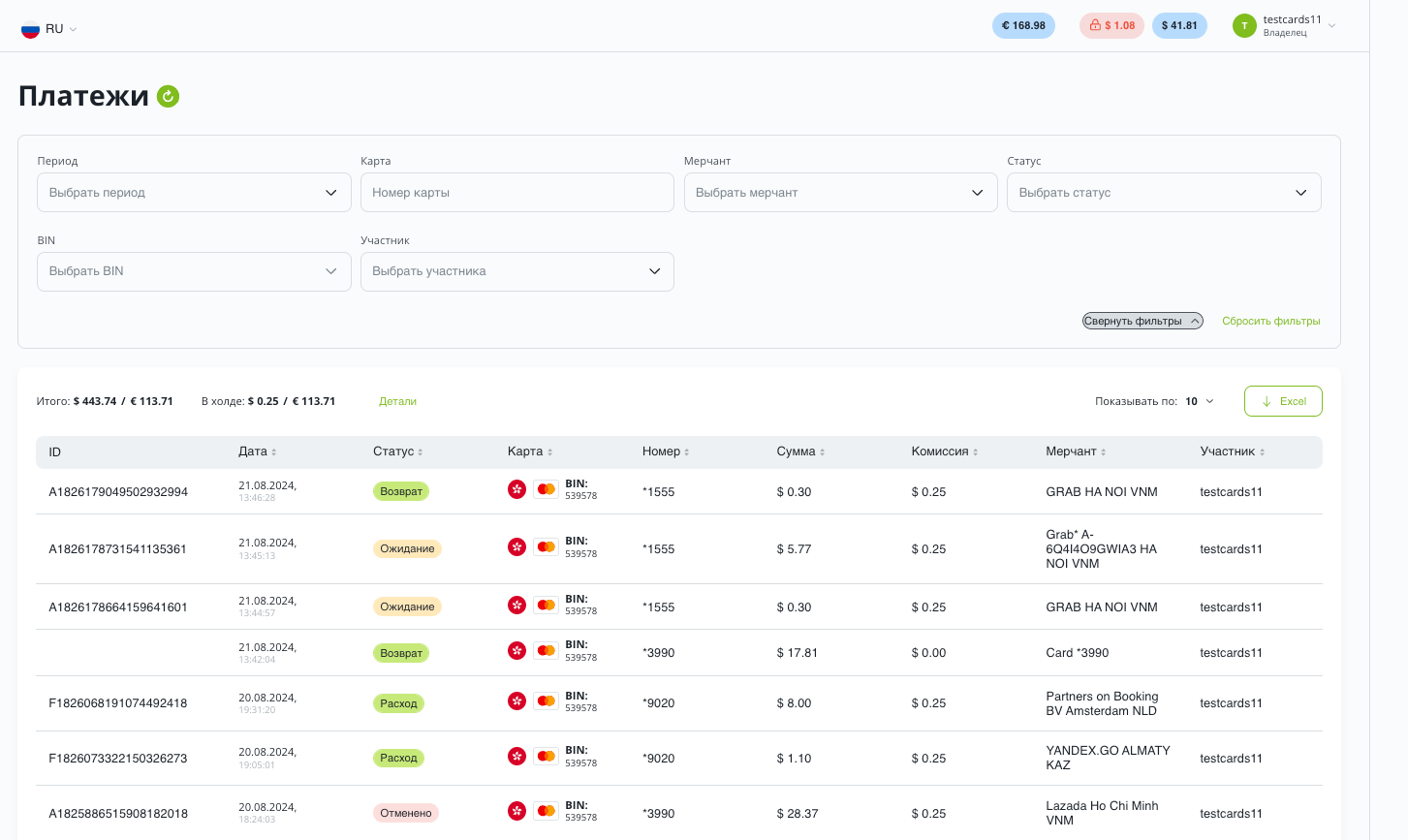Sort table using the Статус sort arrows

click(421, 452)
